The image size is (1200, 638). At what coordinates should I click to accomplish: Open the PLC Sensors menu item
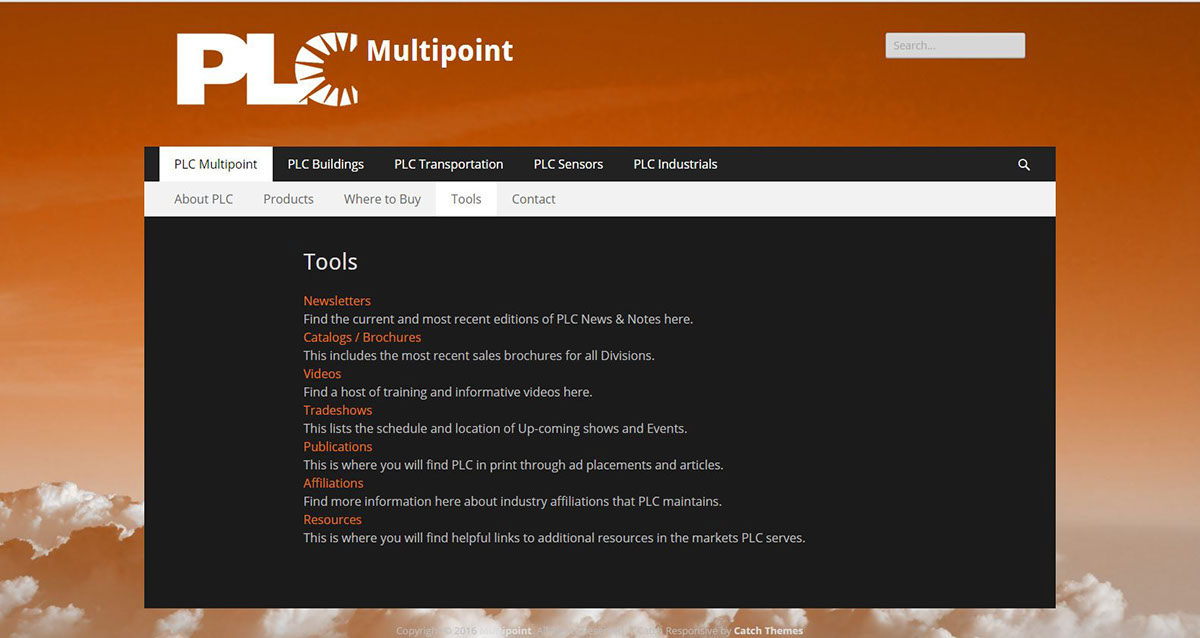tap(568, 164)
